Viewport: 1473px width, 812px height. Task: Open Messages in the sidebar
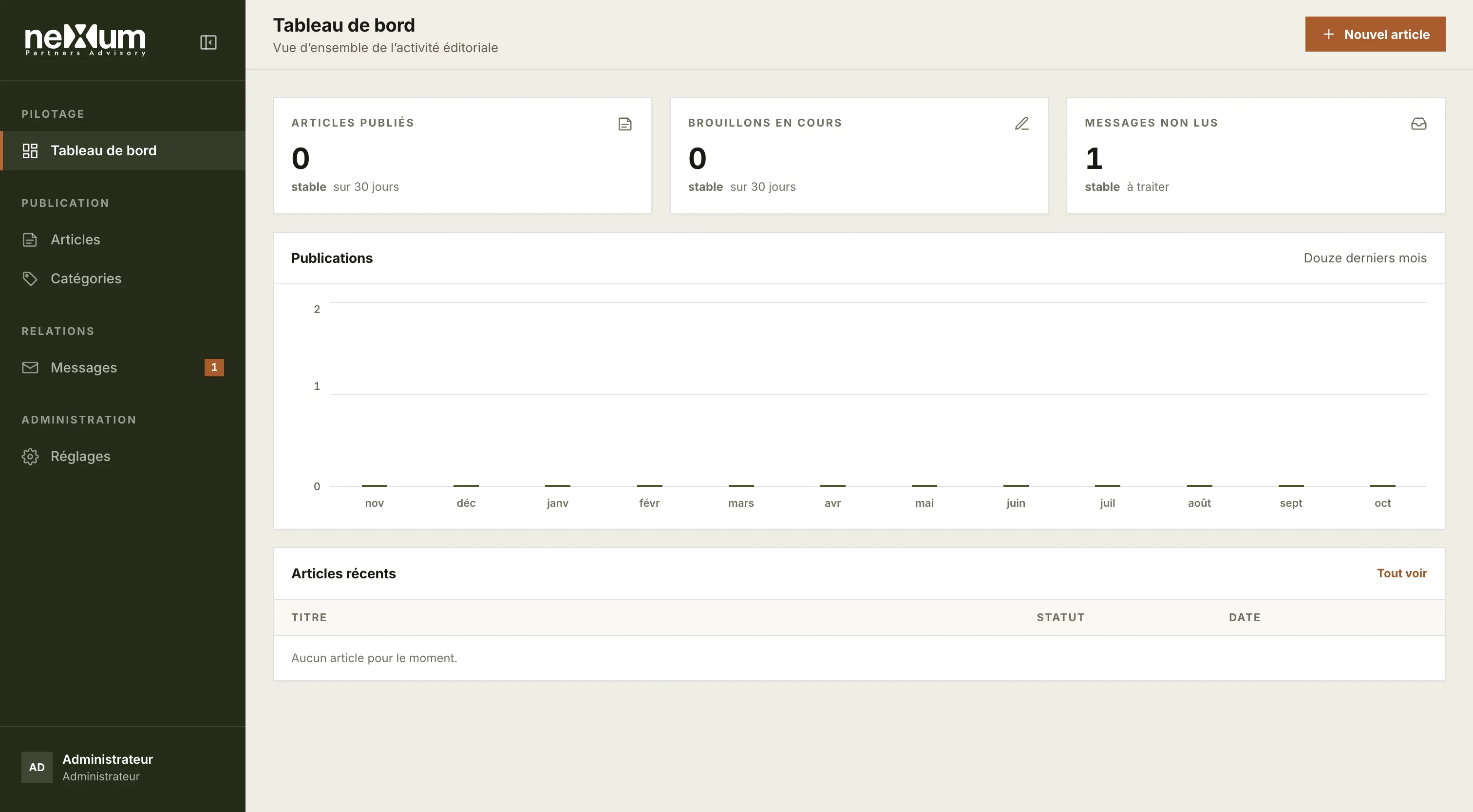(x=123, y=368)
